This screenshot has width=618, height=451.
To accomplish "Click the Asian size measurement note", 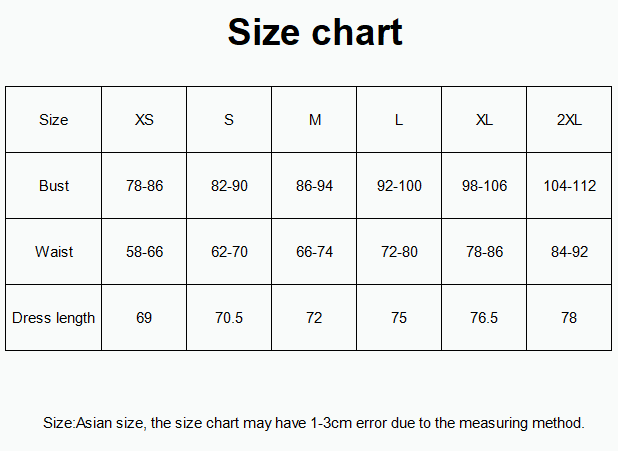I will click(314, 423).
